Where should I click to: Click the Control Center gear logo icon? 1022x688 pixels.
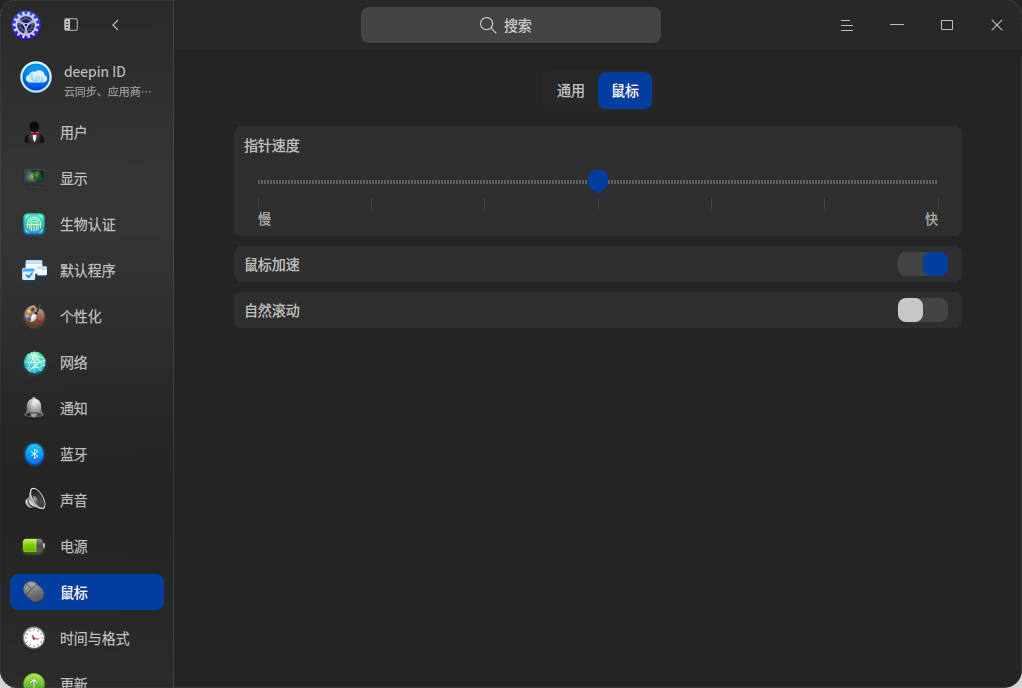tap(26, 25)
